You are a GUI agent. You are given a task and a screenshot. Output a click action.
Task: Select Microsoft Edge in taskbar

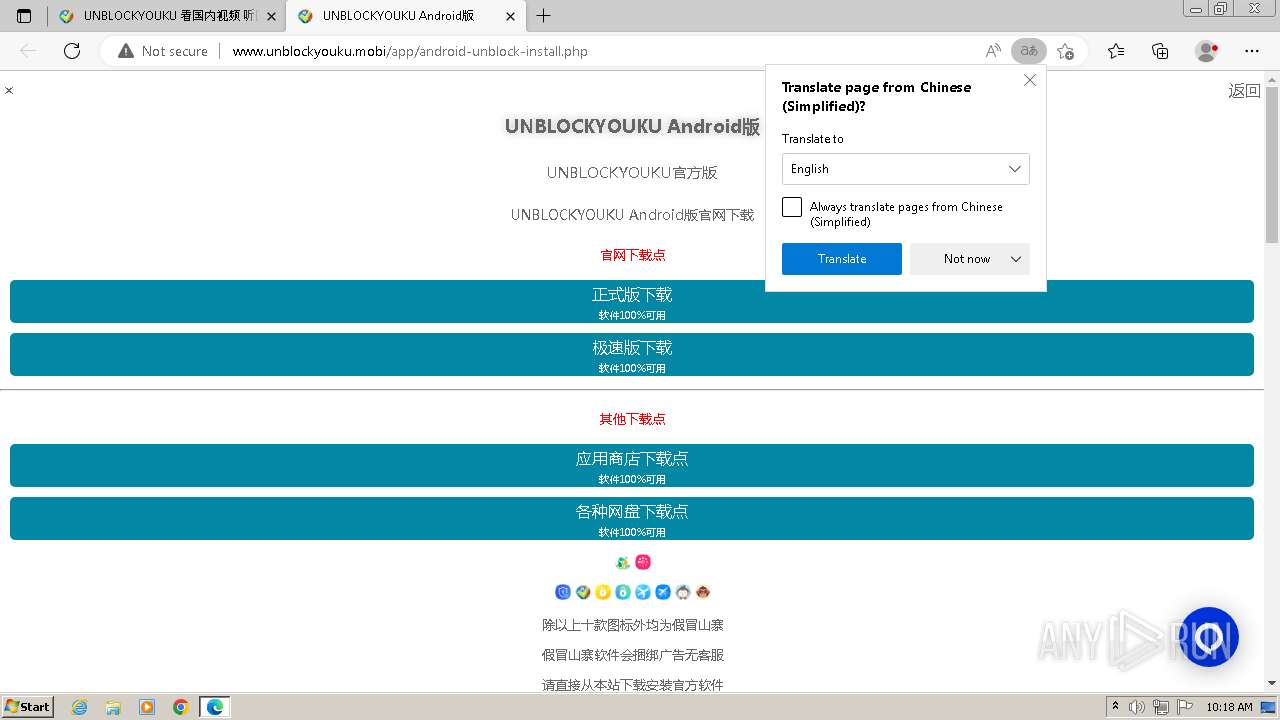pos(215,707)
